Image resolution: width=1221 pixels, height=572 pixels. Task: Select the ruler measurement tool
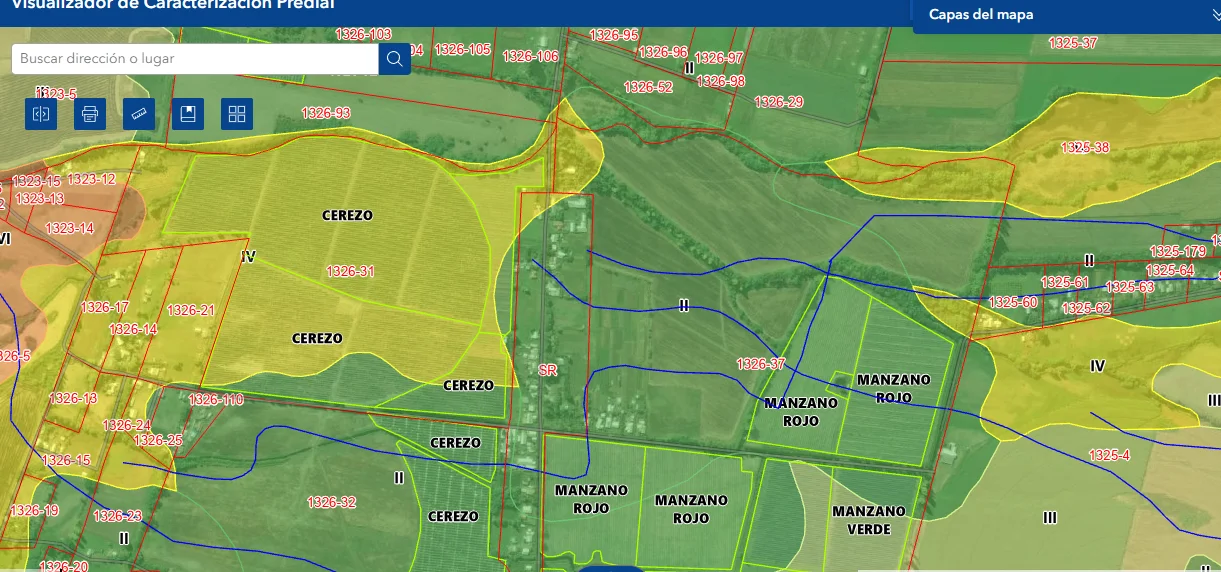click(x=139, y=114)
